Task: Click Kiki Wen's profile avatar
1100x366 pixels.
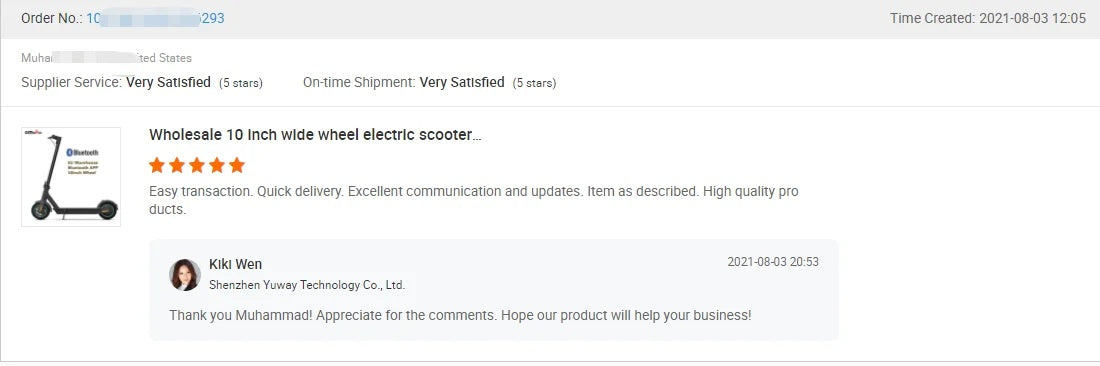Action: tap(185, 275)
